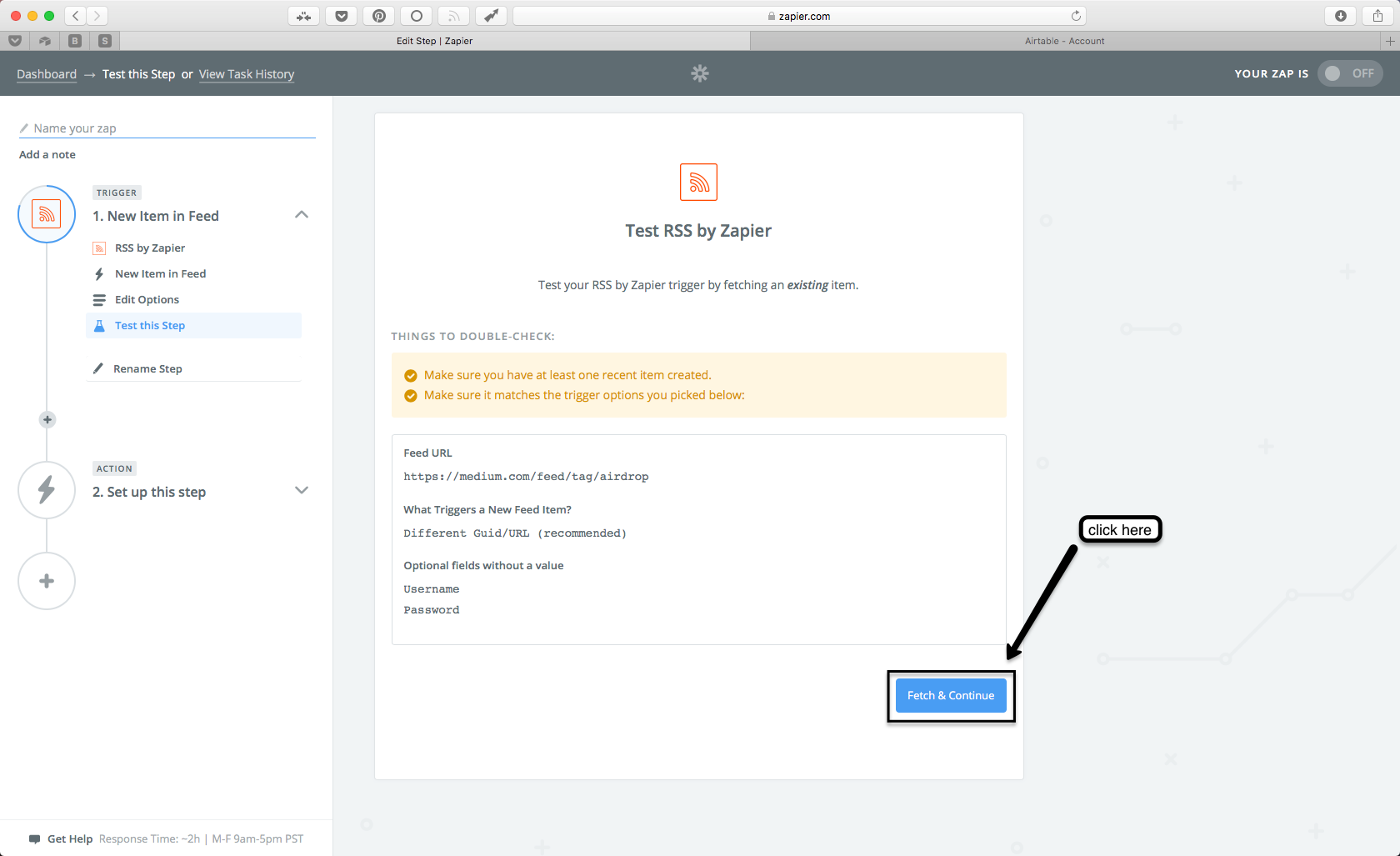Go back in Safari
1400x856 pixels.
click(76, 16)
